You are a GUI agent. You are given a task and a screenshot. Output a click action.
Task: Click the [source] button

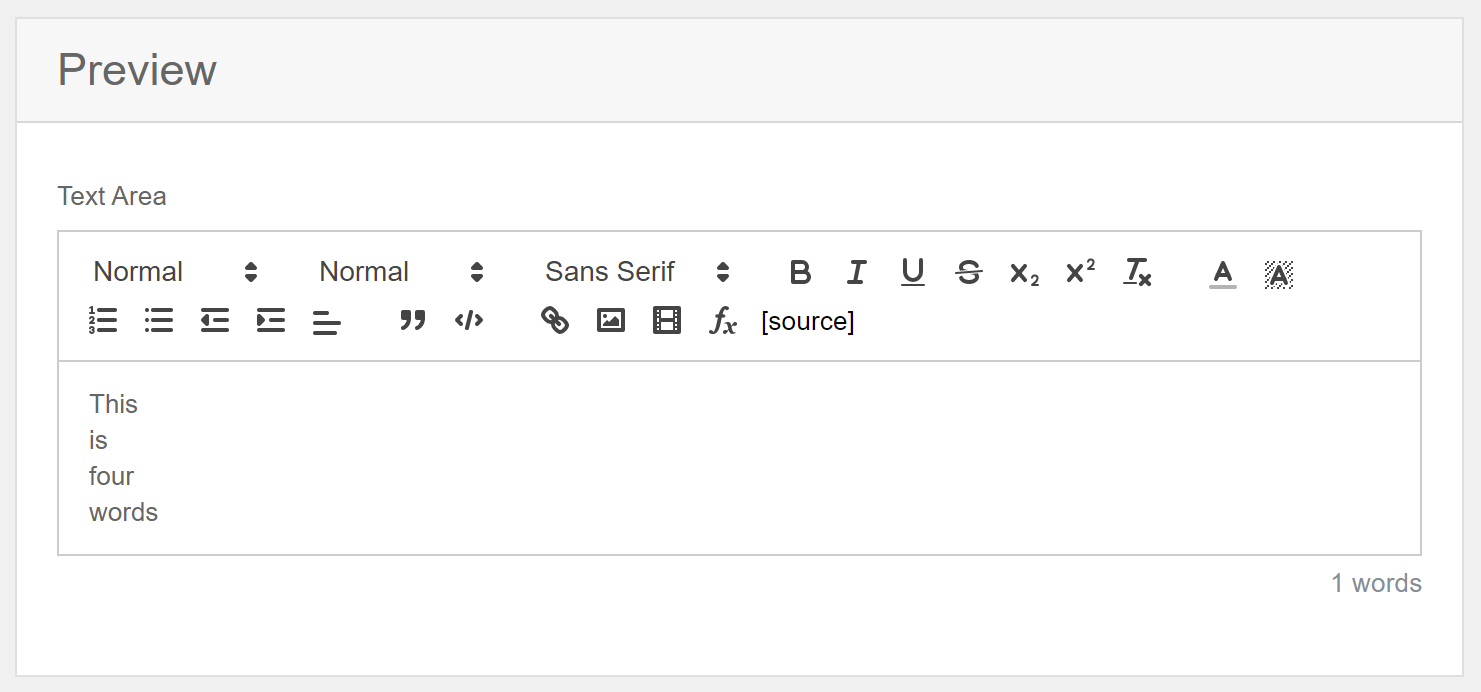click(x=808, y=321)
